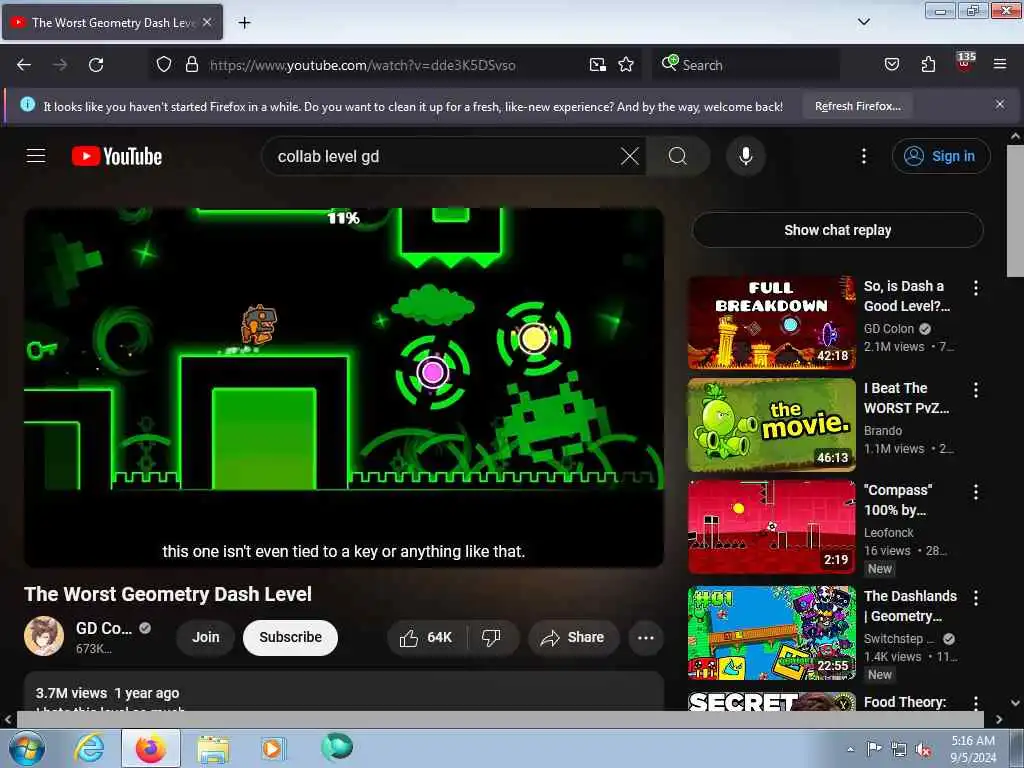Show hidden system tray icons arrow
This screenshot has height=768, width=1024.
(x=850, y=749)
